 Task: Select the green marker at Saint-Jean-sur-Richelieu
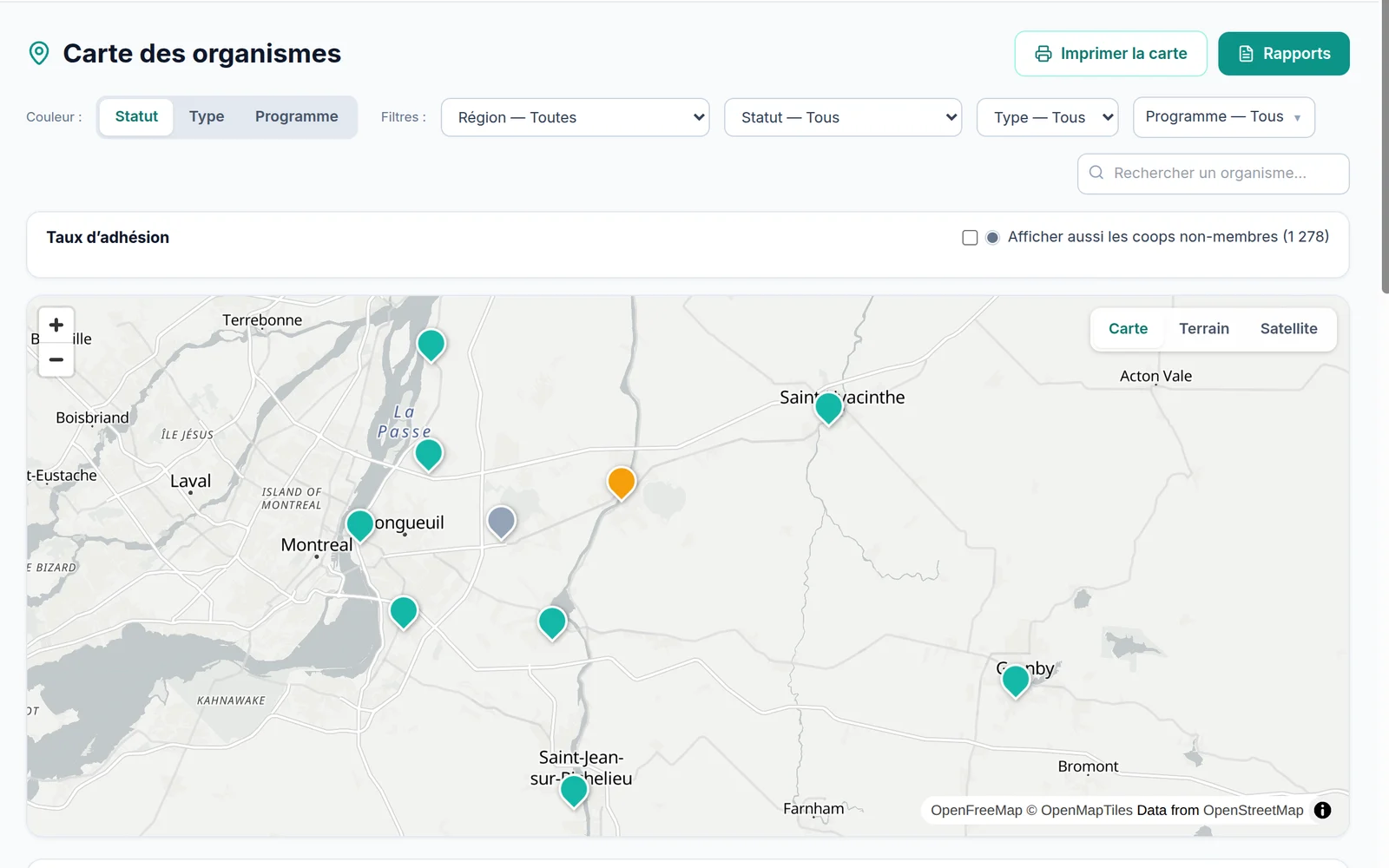[574, 791]
